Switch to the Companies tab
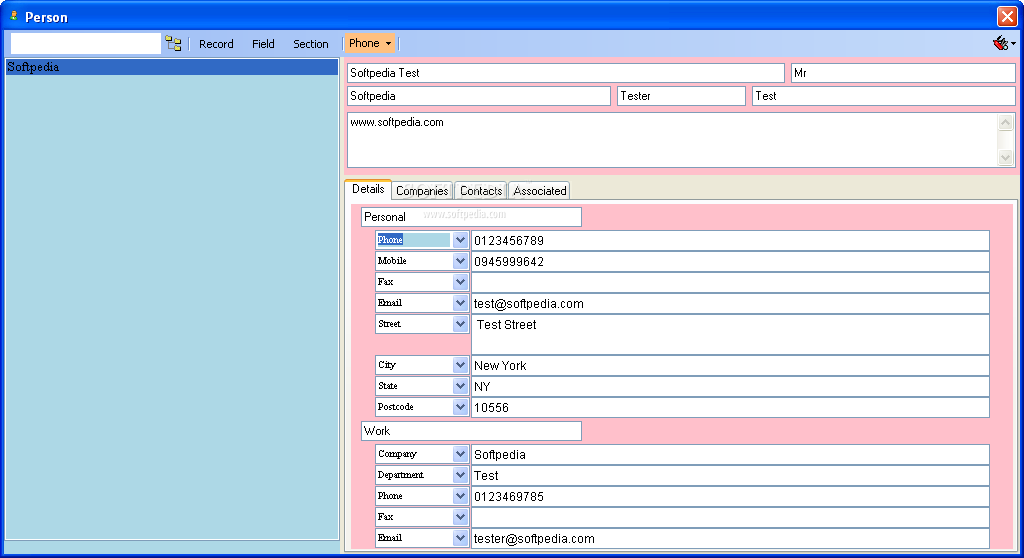This screenshot has width=1024, height=558. [422, 191]
